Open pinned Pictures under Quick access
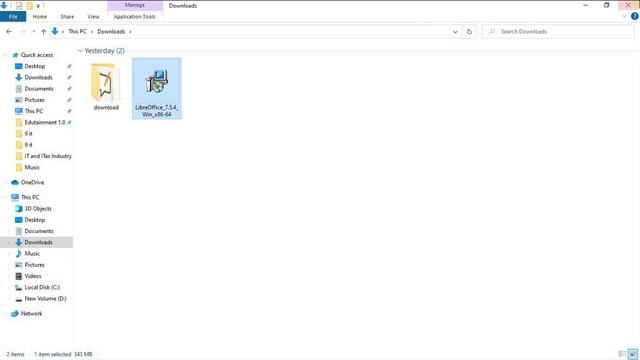Viewport: 640px width, 360px height. (34, 100)
